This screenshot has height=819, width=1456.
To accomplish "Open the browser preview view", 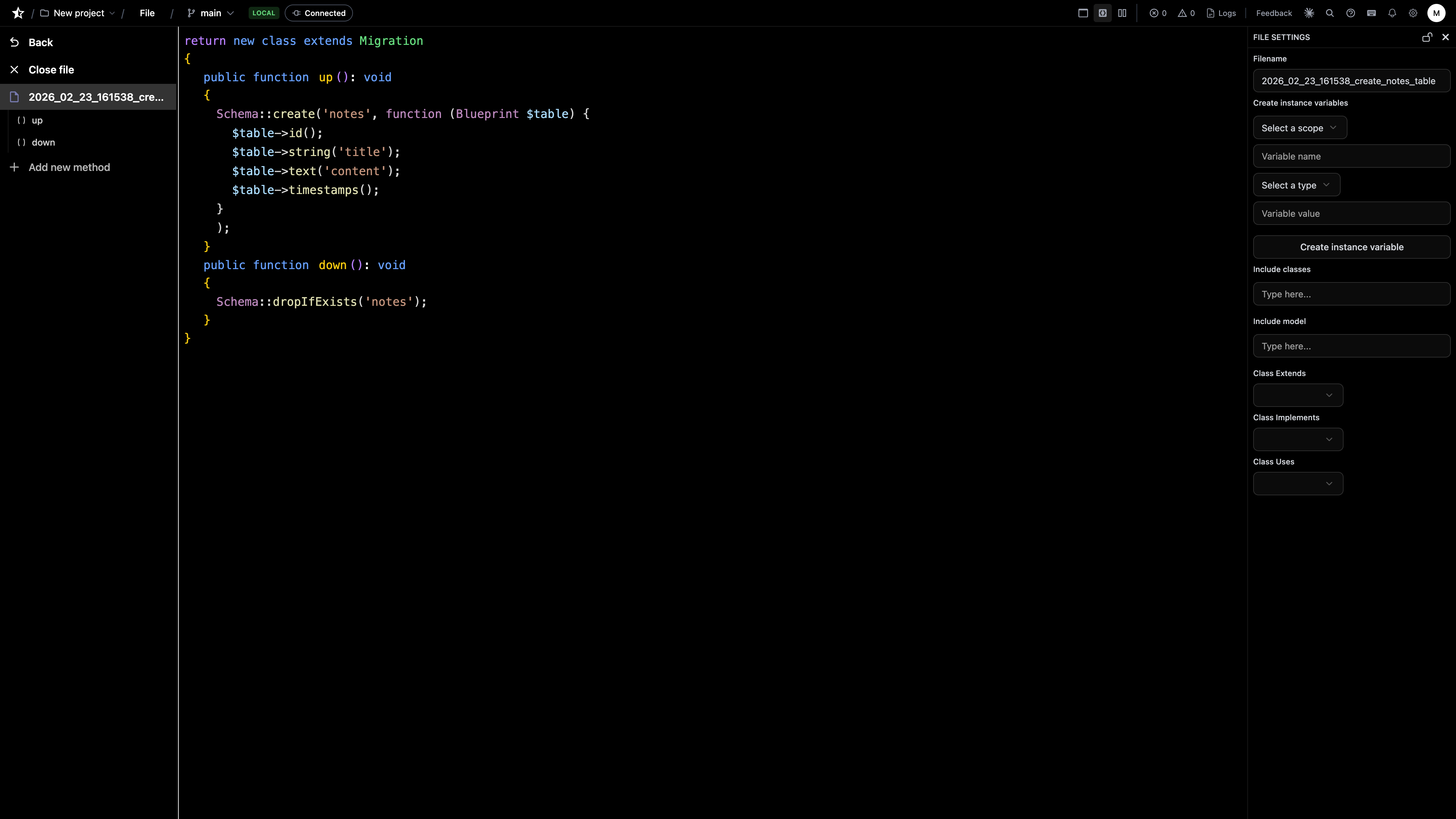I will pyautogui.click(x=1084, y=12).
